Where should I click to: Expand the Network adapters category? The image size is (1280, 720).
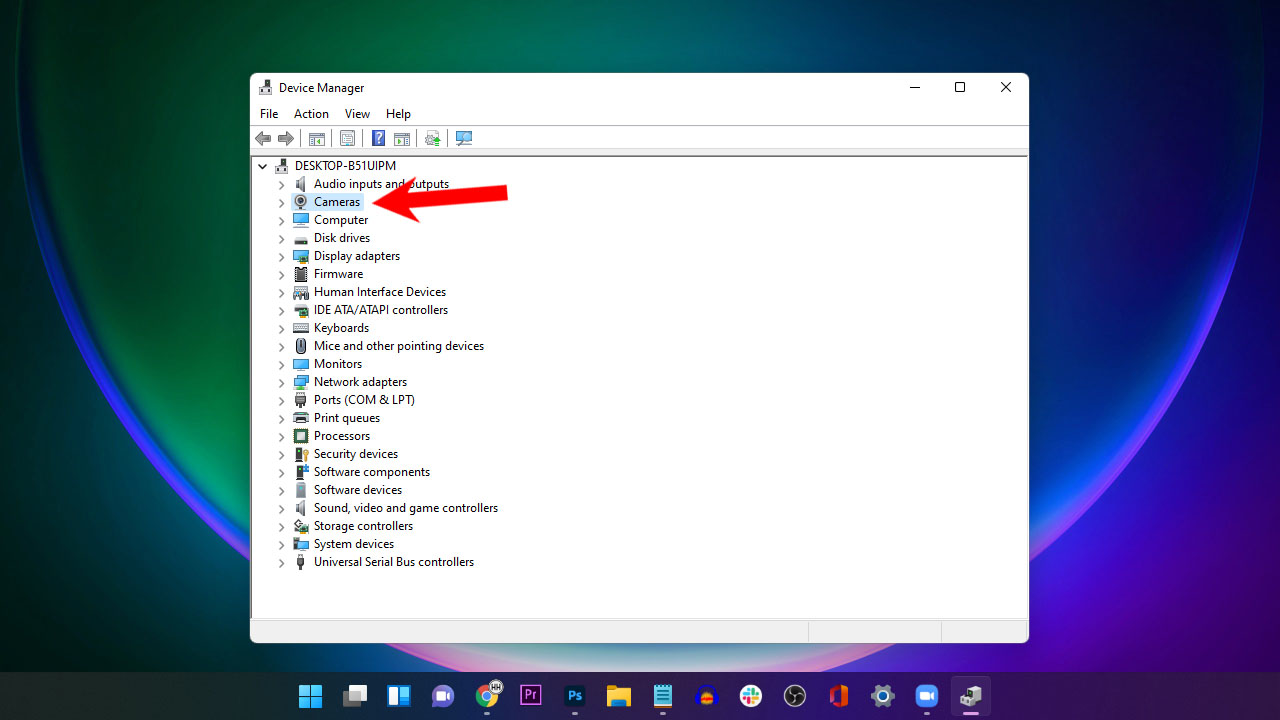click(x=281, y=382)
